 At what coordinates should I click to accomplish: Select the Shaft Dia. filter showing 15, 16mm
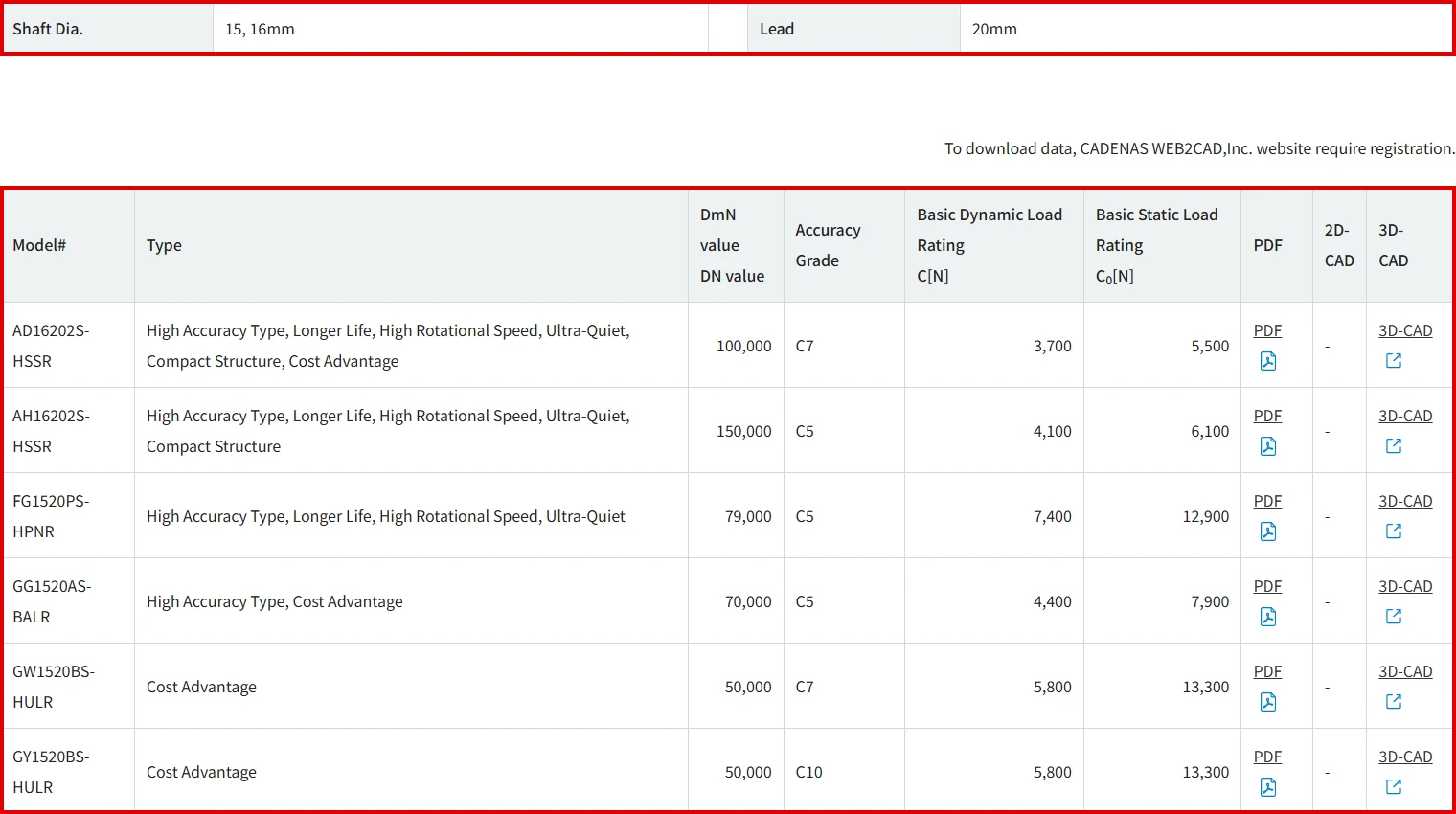pos(260,29)
